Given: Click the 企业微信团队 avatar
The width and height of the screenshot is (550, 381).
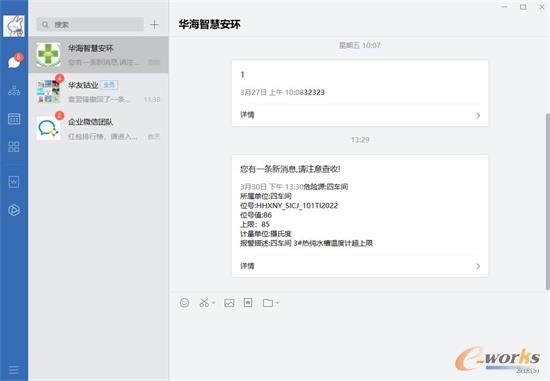Looking at the screenshot, I should click(48, 128).
